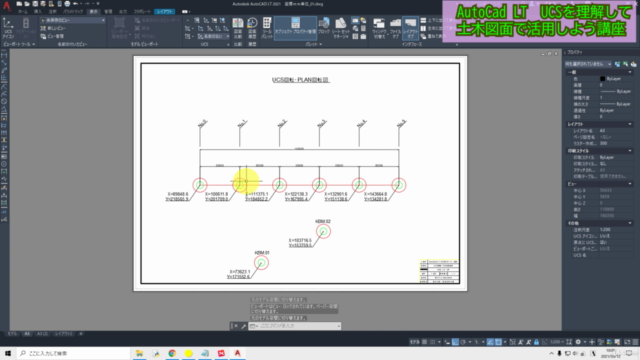Collapse the Layout section in Properties
The height and width of the screenshot is (360, 640).
630,124
